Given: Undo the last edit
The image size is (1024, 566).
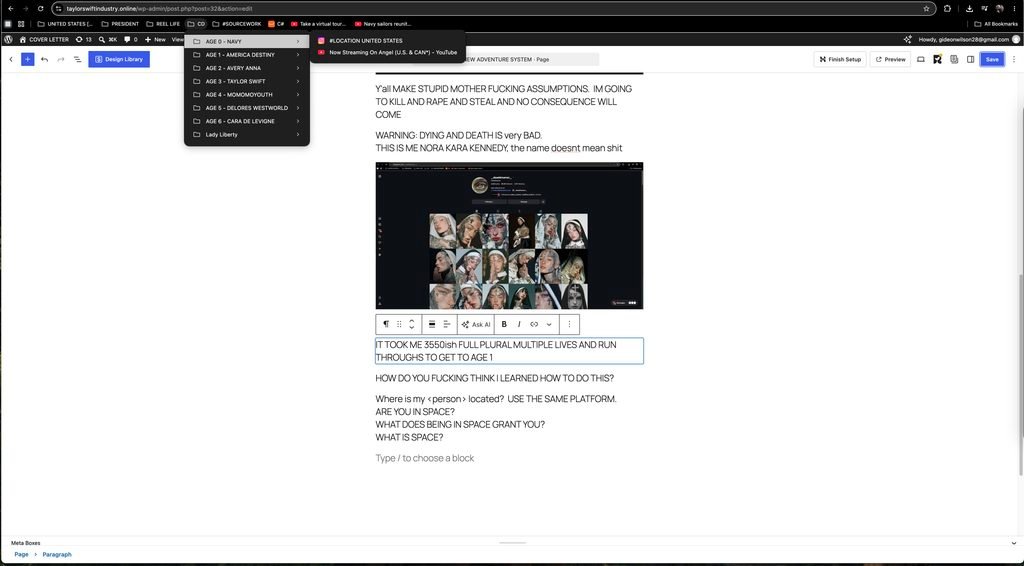Looking at the screenshot, I should [44, 59].
